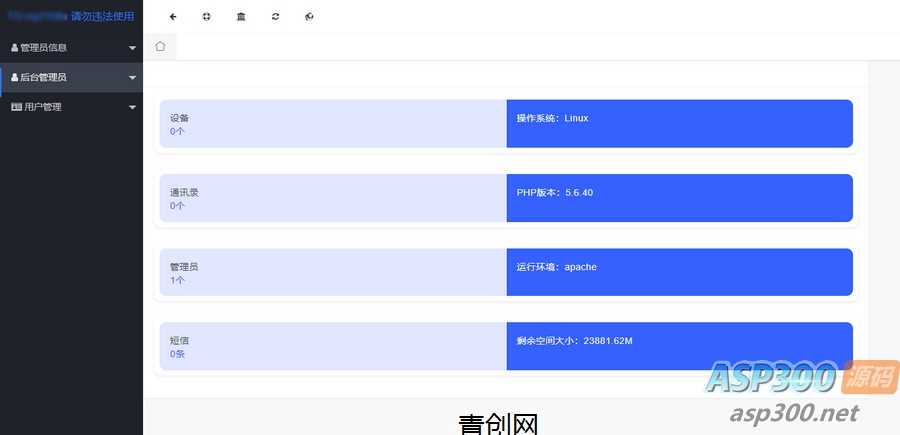Viewport: 900px width, 435px height.
Task: Click the 设备 label in first card
Action: [180, 118]
